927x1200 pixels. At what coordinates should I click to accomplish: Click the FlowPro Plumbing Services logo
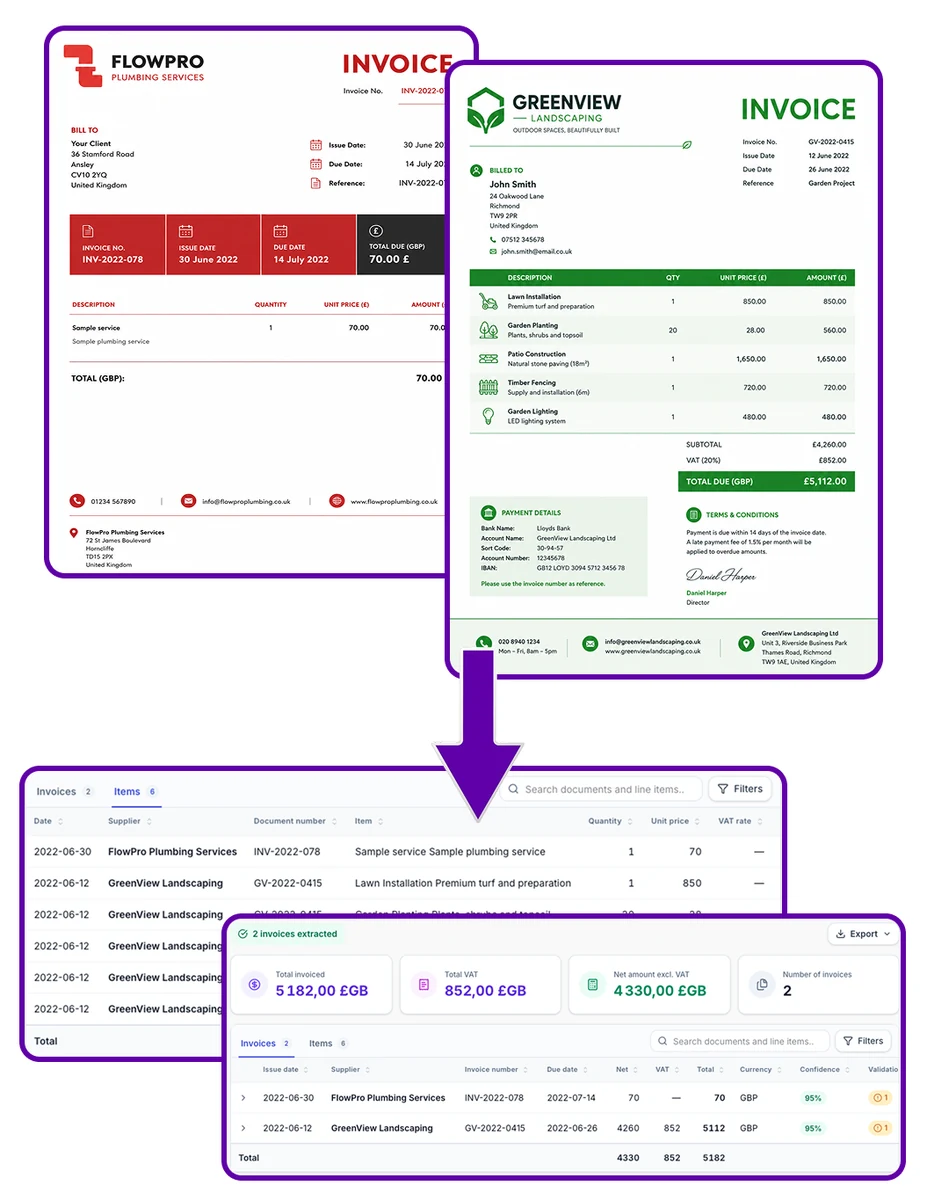[82, 66]
